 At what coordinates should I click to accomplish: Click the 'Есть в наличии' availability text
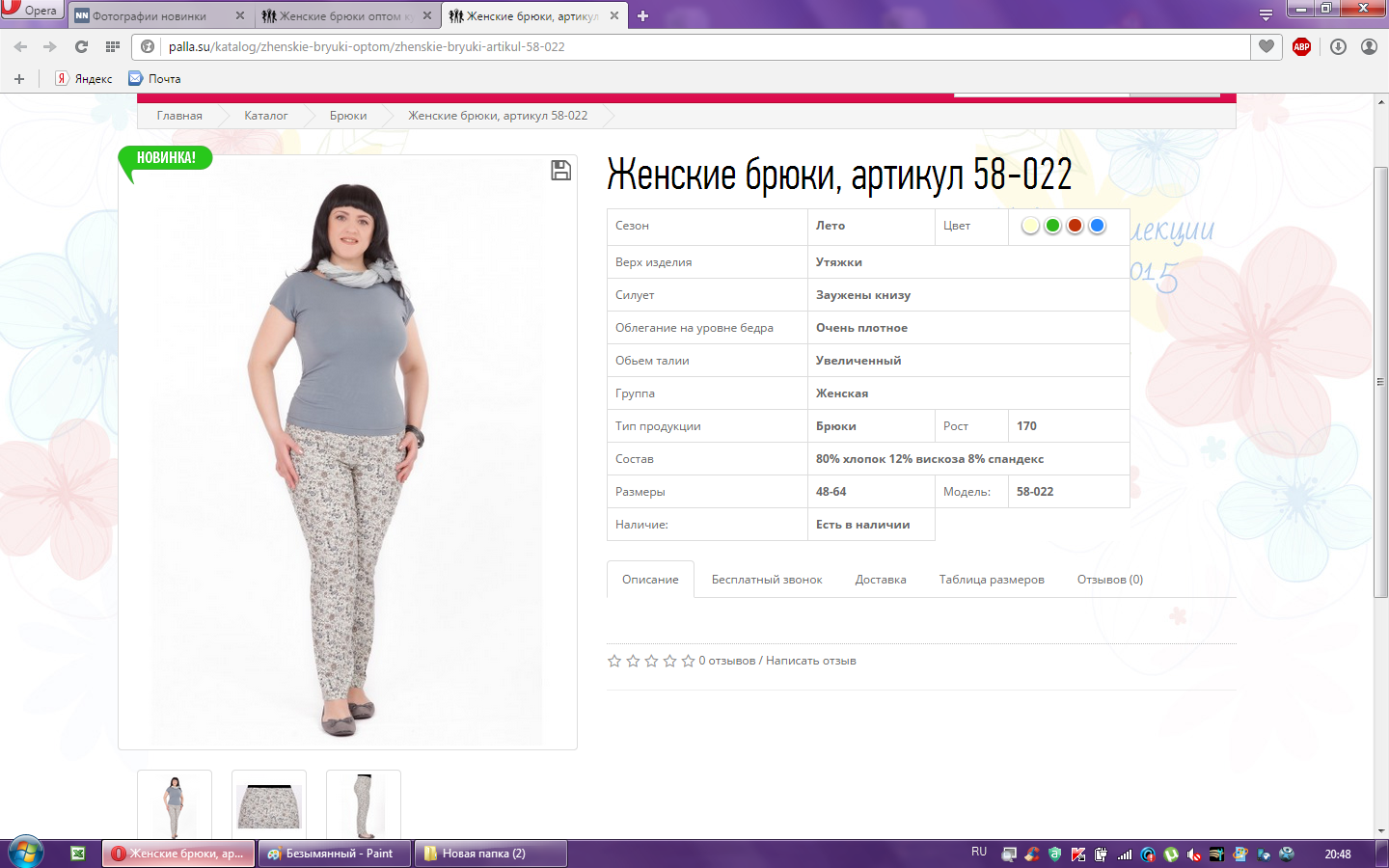tap(863, 525)
